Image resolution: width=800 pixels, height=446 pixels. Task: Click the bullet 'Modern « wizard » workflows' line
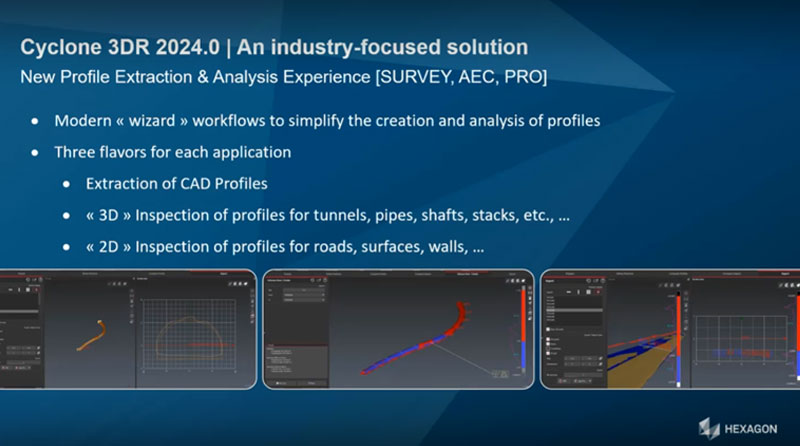point(327,121)
